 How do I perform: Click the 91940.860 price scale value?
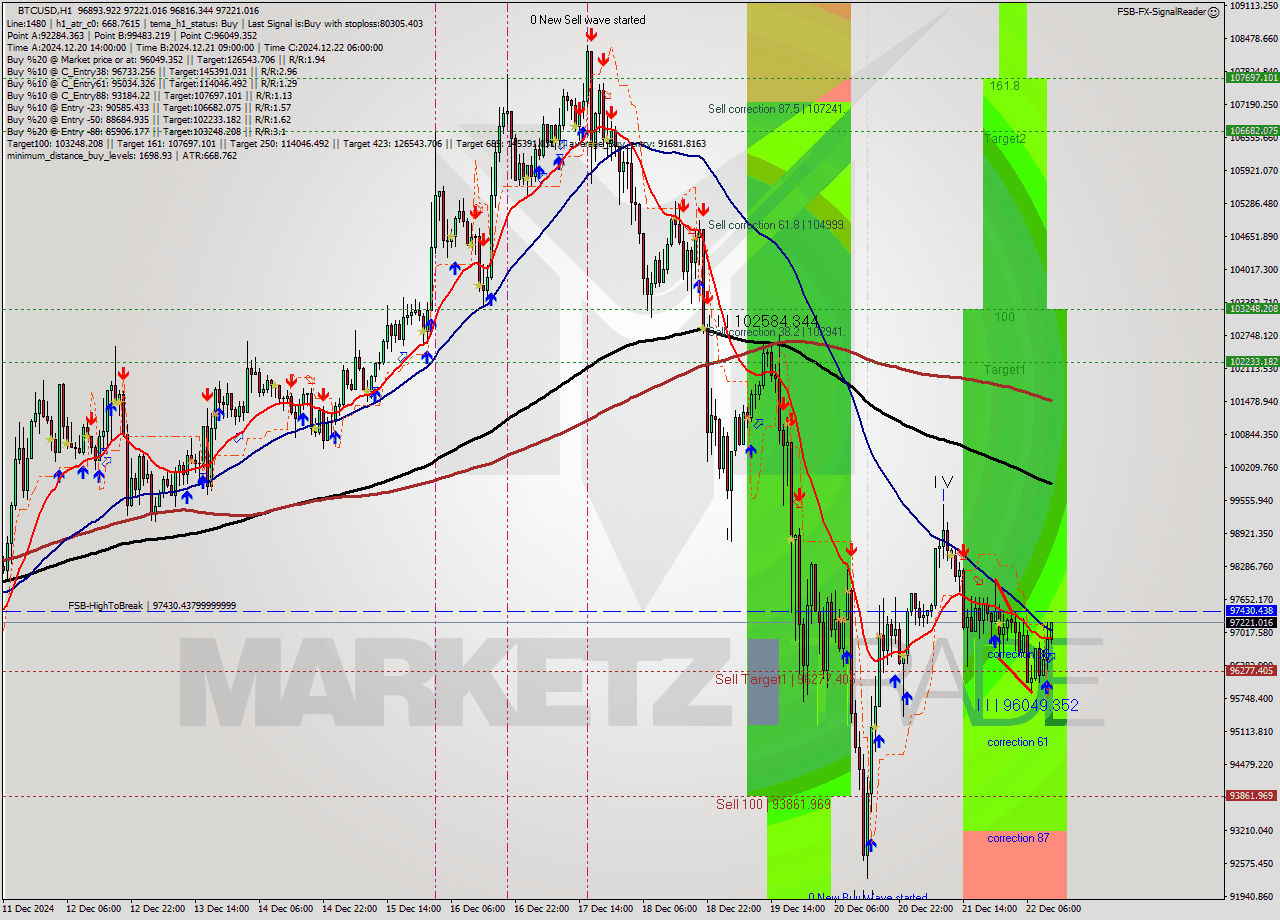pyautogui.click(x=1253, y=896)
